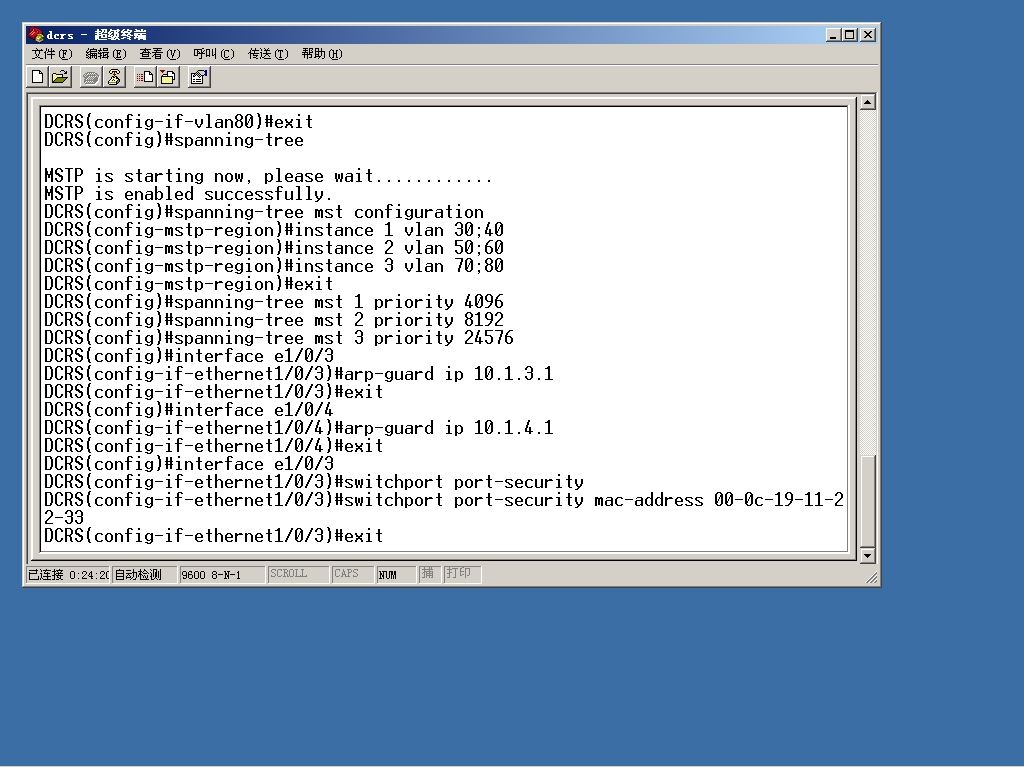Click the New connection toolbar icon

(x=38, y=78)
